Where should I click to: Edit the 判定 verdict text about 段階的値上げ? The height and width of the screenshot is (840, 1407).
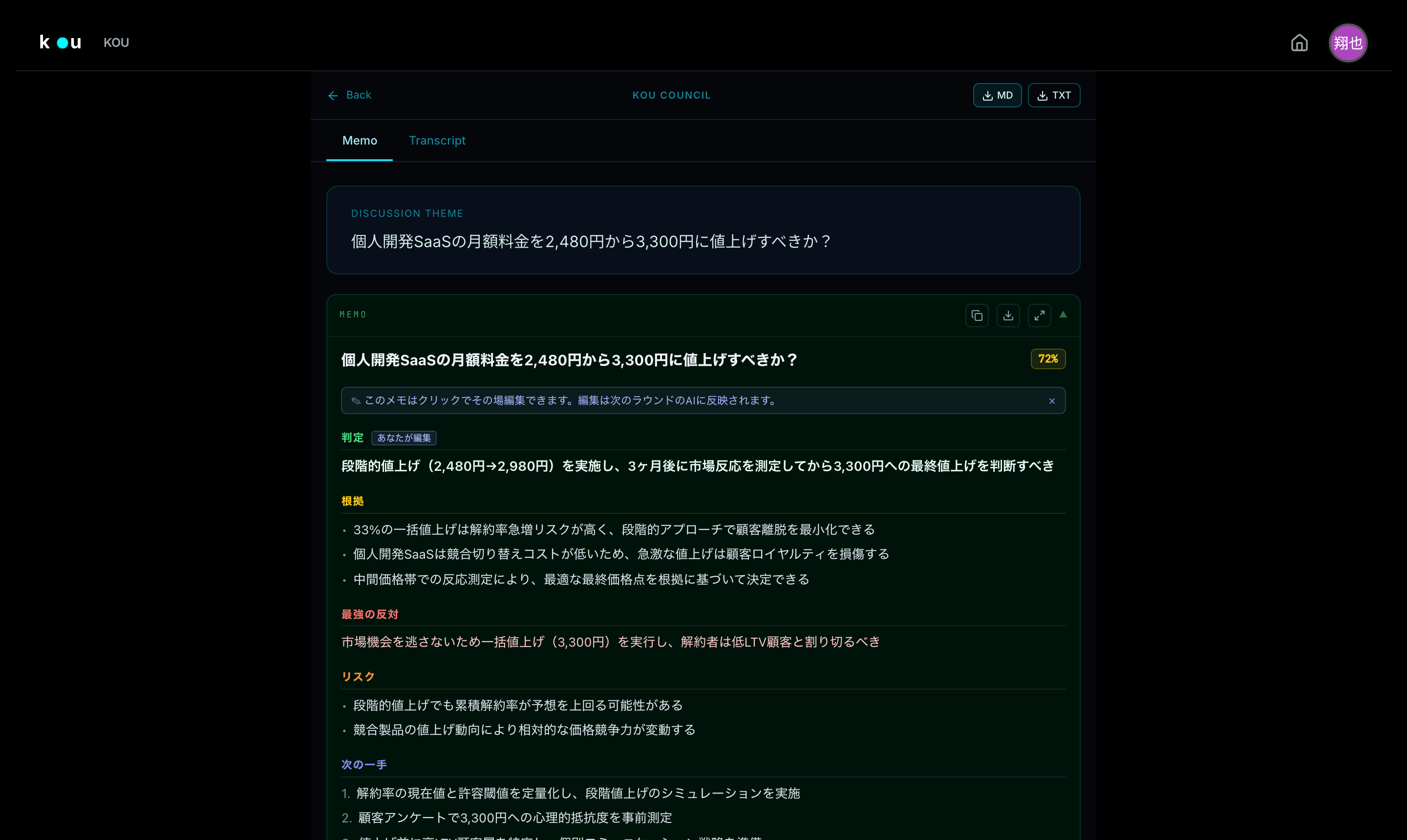point(697,466)
